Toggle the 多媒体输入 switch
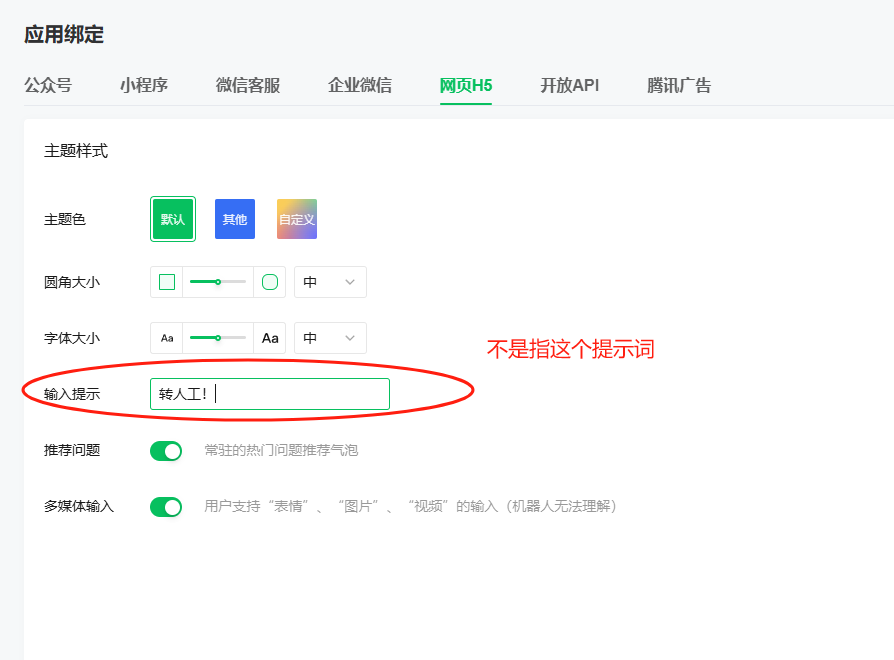 pyautogui.click(x=166, y=507)
